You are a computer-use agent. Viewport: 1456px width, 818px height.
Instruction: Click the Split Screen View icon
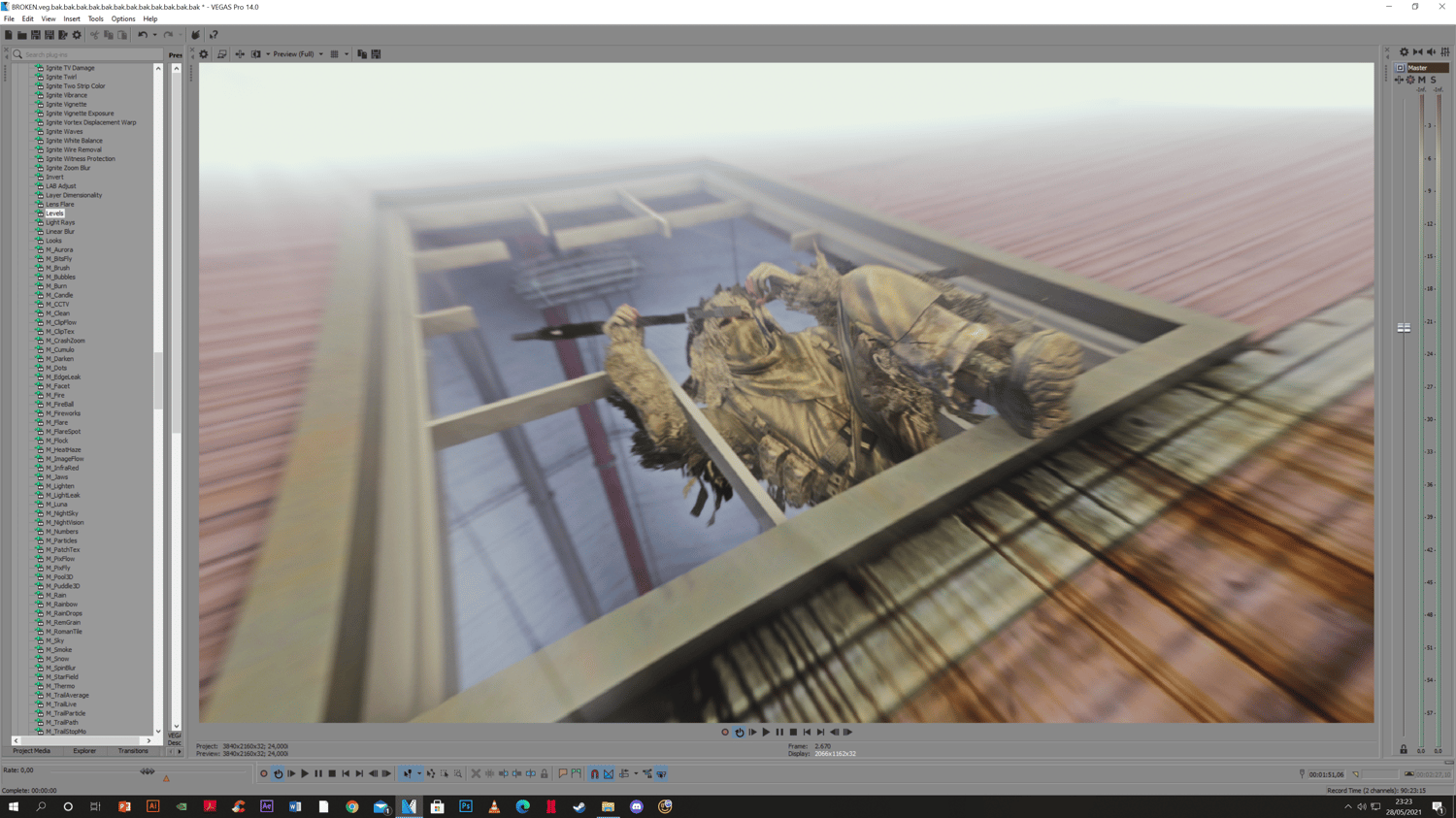pyautogui.click(x=256, y=54)
